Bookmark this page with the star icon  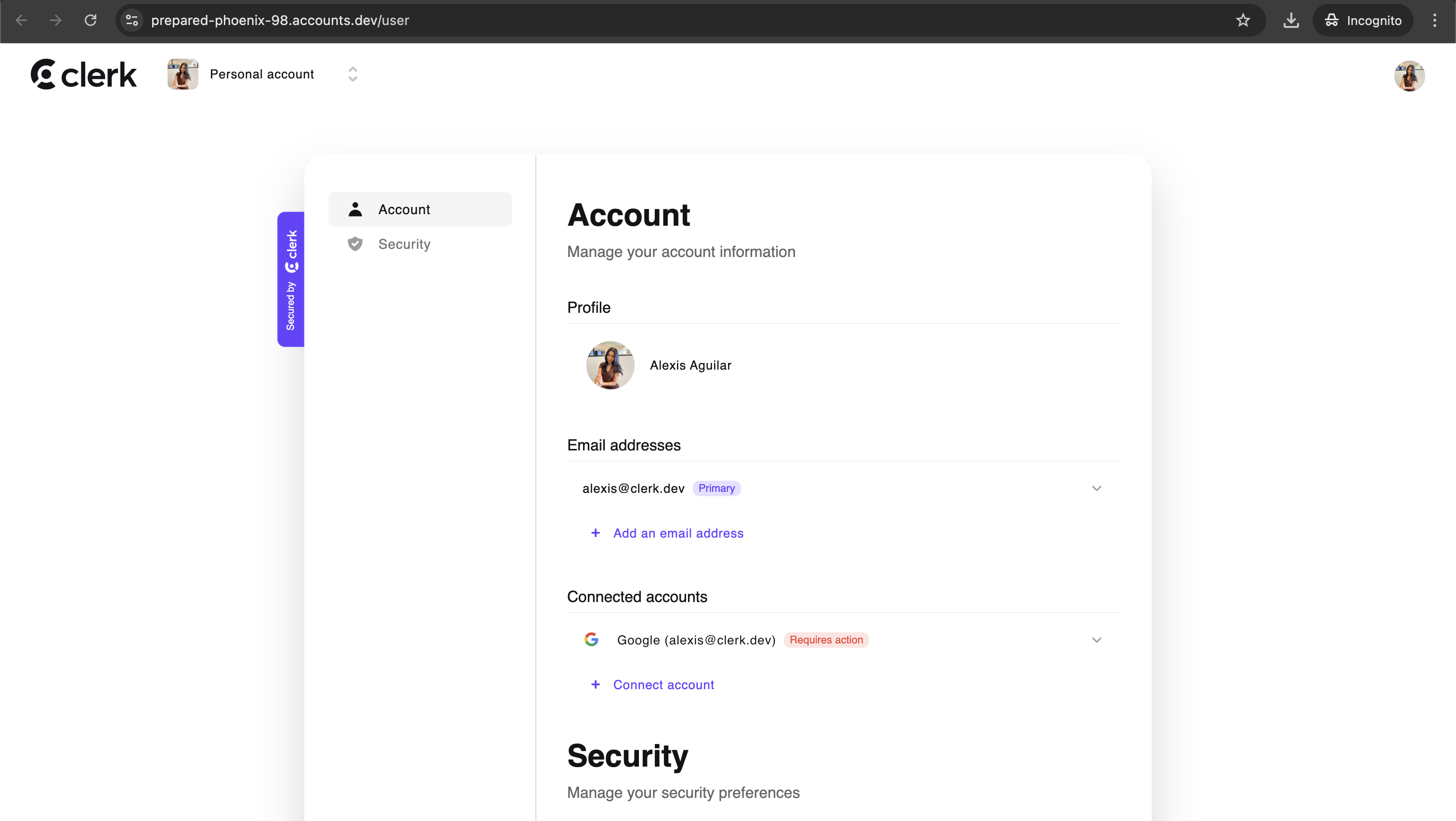click(x=1243, y=20)
